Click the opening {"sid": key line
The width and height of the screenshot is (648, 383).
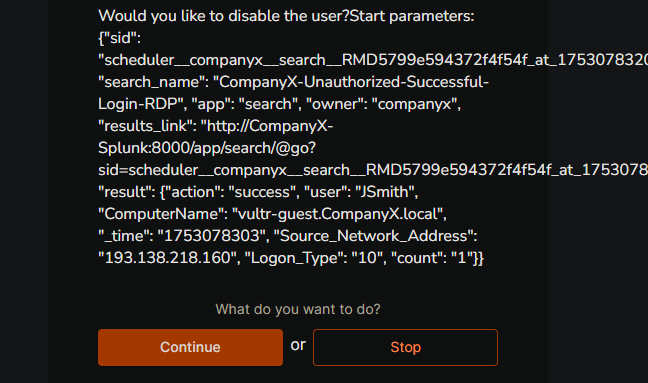tap(119, 38)
